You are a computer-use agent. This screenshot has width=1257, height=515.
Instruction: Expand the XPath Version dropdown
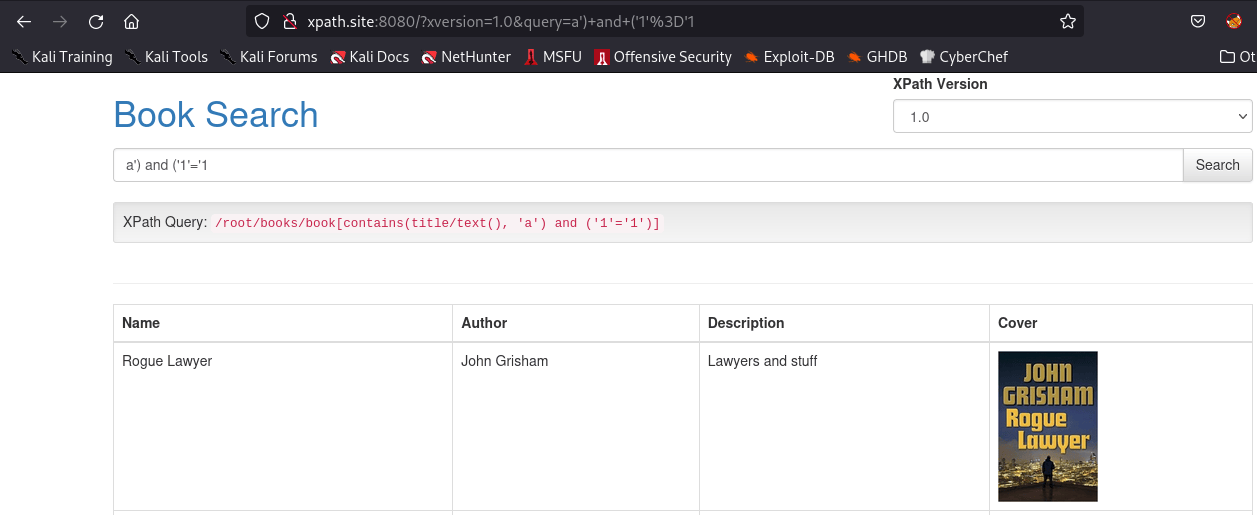[x=1072, y=116]
